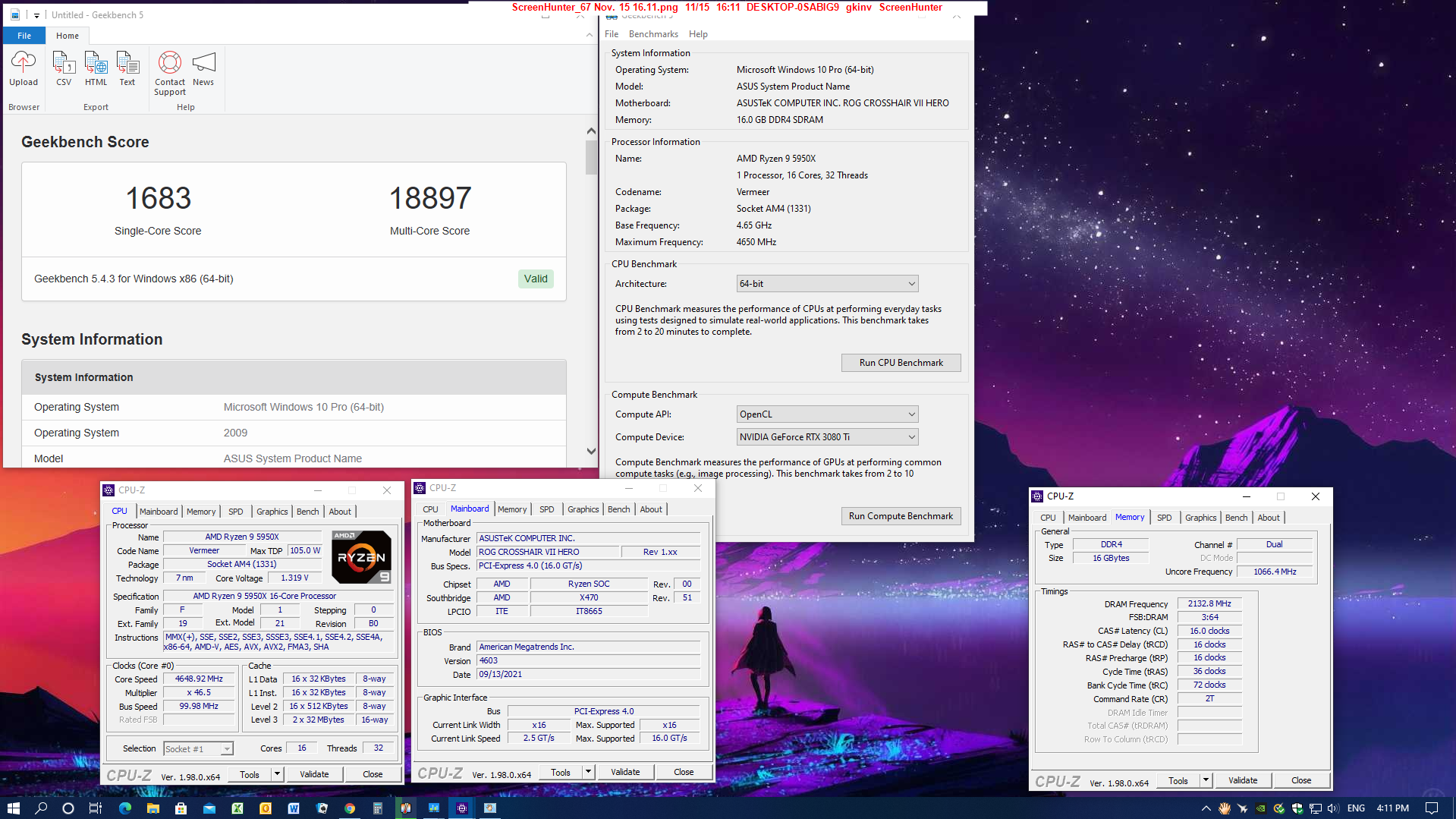
Task: Open the Compute Device RTX 3080 Ti dropdown
Action: click(827, 437)
